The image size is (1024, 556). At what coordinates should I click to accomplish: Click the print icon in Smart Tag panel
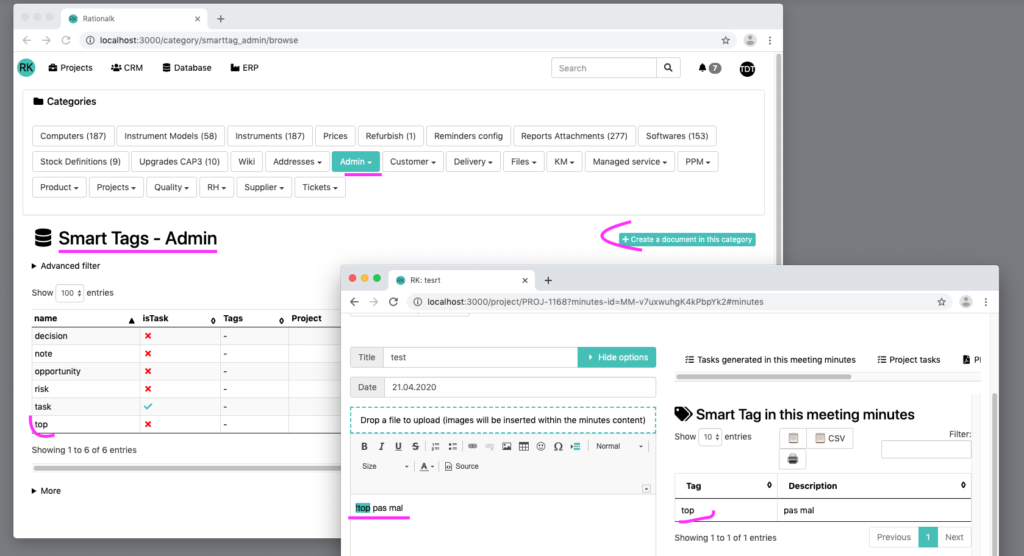793,459
